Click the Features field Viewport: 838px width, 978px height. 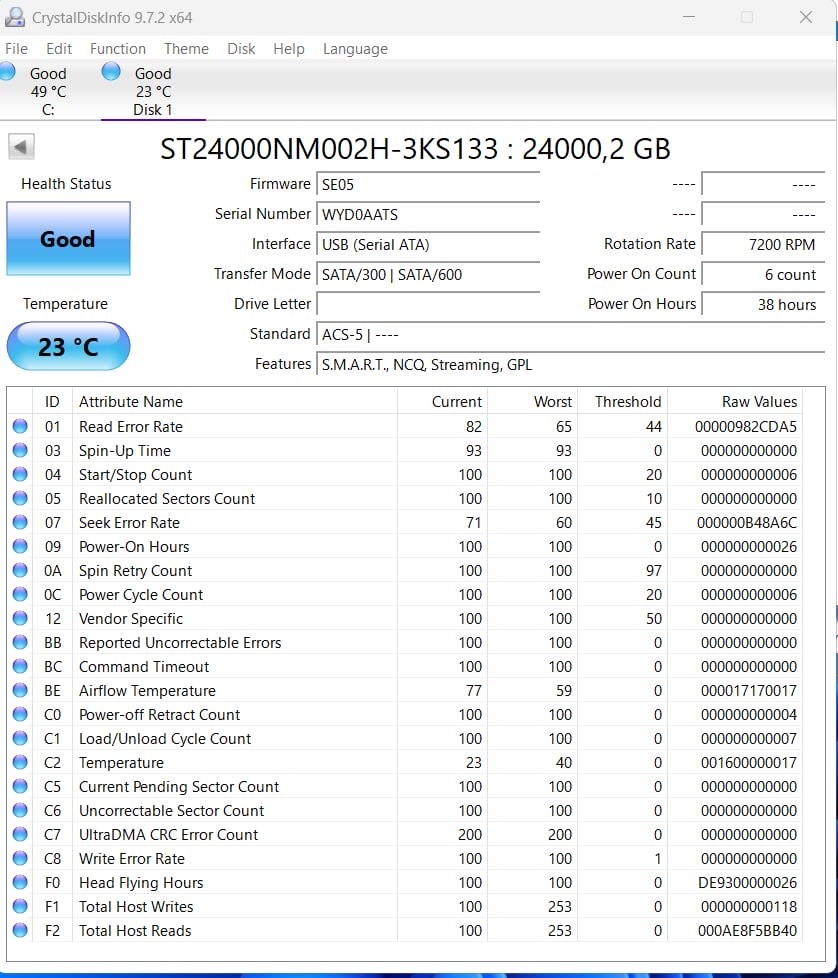[571, 364]
